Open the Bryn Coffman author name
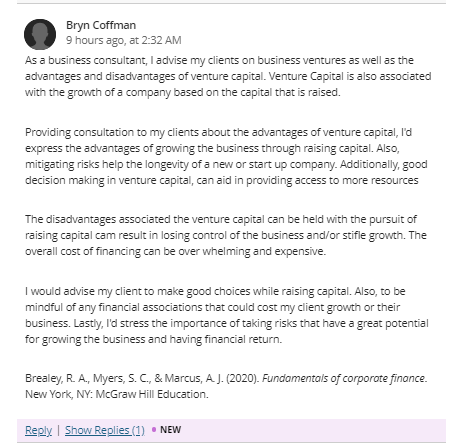The height and width of the screenshot is (445, 467). 101,25
